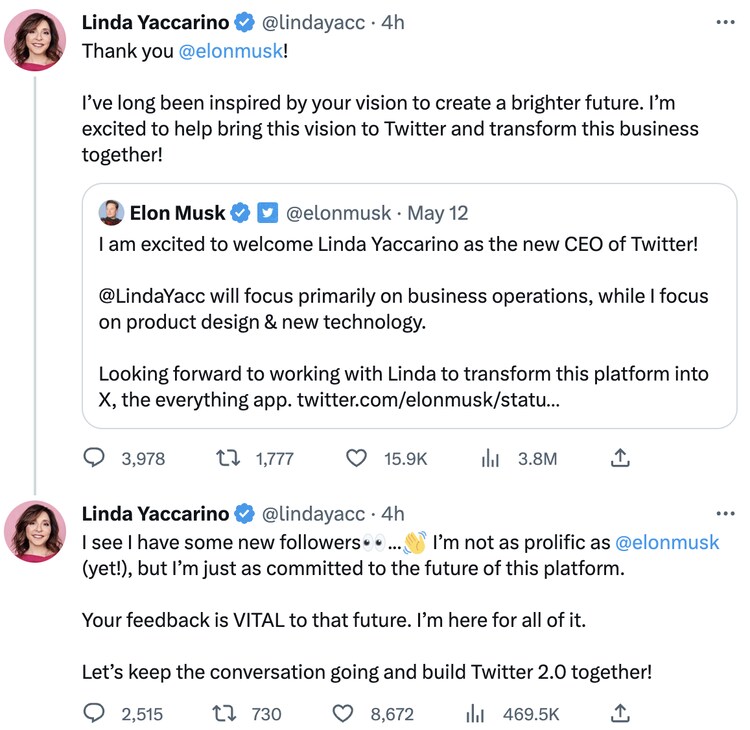Image resolution: width=750 pixels, height=730 pixels.
Task: Reply to the 'new followers' tweet
Action: click(95, 713)
